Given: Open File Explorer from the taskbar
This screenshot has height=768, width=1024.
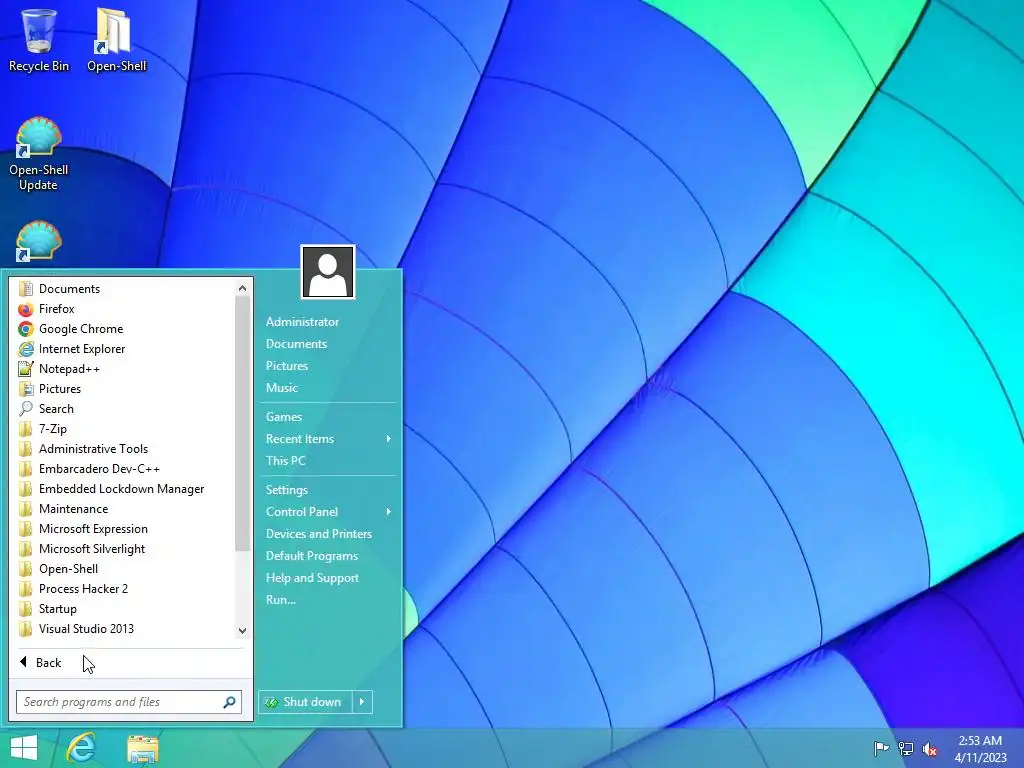Looking at the screenshot, I should point(142,749).
